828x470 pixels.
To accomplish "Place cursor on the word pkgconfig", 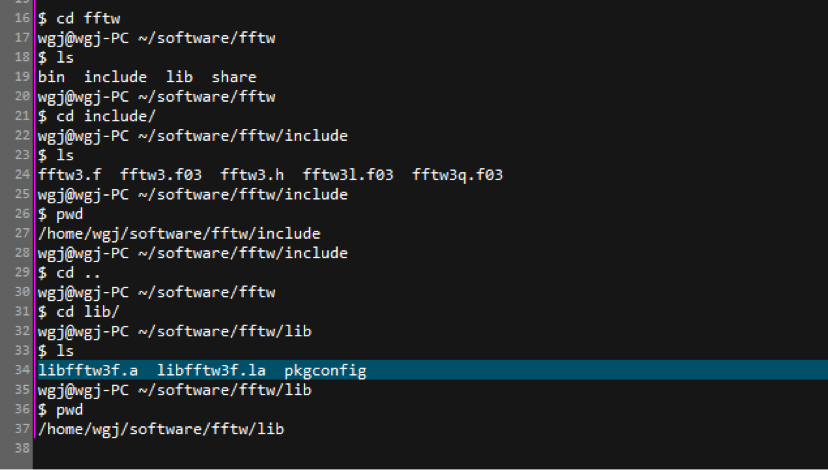I will coord(325,371).
